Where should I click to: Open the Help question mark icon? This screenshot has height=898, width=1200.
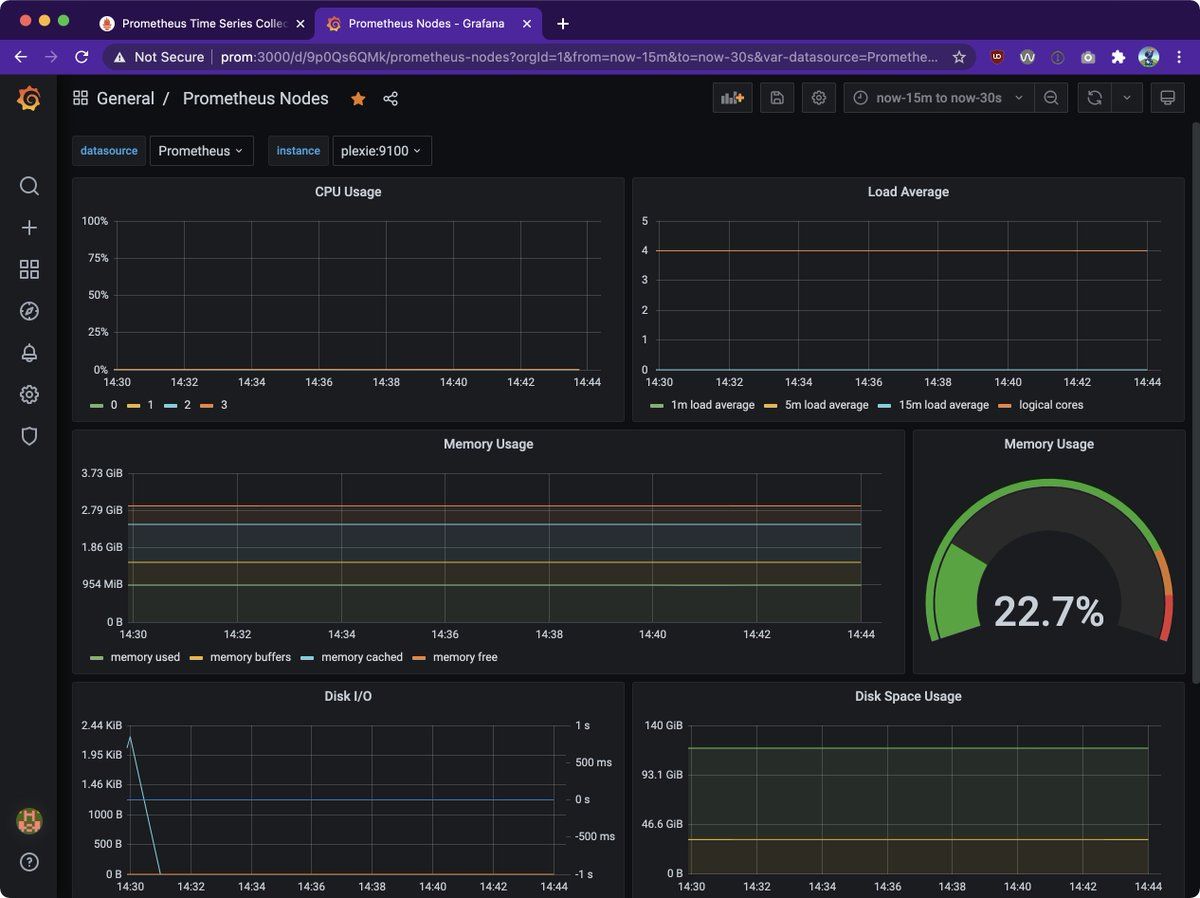[29, 862]
